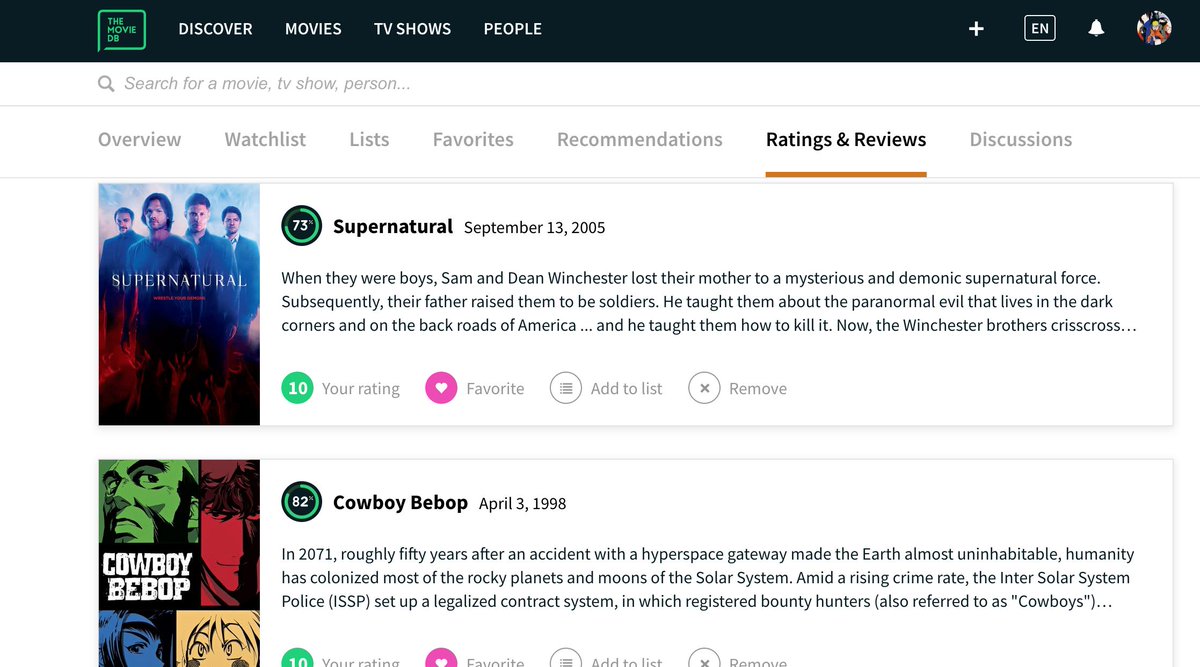This screenshot has width=1200, height=667.
Task: Click the plus add-new icon
Action: pyautogui.click(x=976, y=29)
